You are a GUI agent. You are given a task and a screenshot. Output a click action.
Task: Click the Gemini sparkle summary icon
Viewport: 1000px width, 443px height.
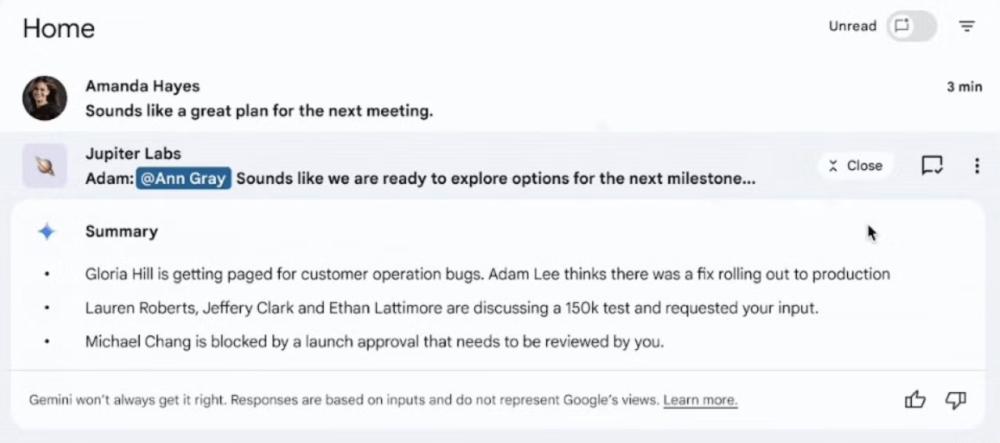point(47,232)
